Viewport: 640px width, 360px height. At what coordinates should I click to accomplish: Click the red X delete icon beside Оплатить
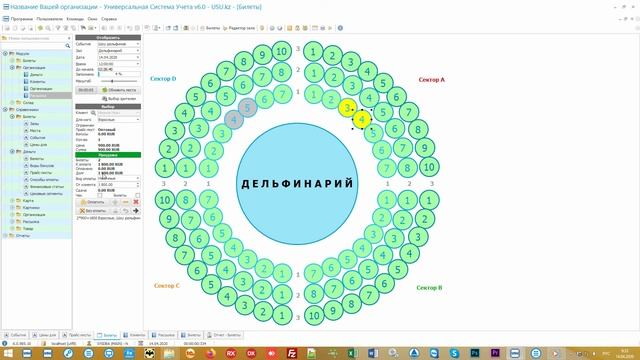pyautogui.click(x=136, y=202)
